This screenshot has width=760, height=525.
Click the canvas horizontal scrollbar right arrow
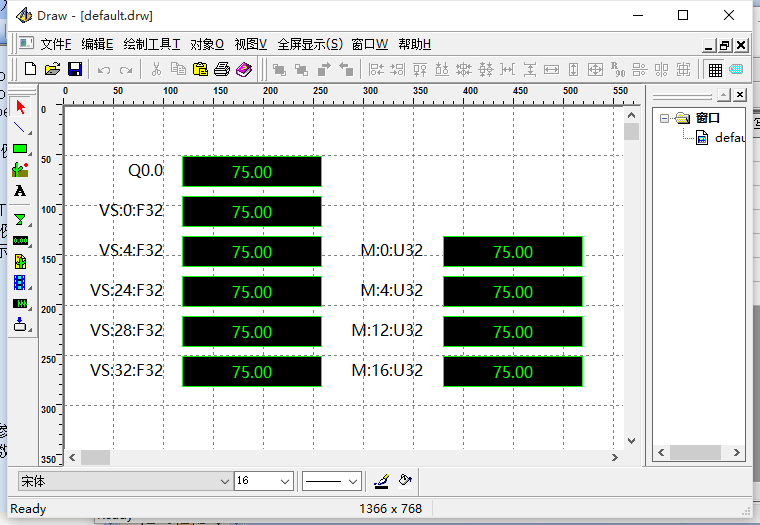(615, 458)
